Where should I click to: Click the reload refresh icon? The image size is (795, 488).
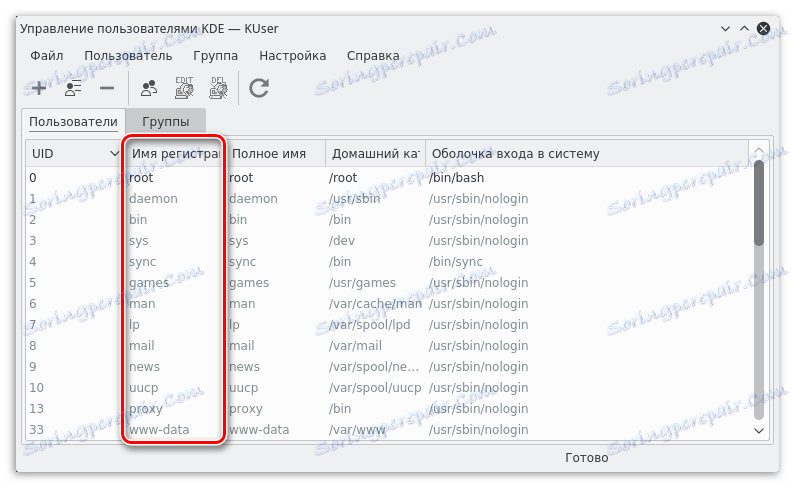coord(259,88)
